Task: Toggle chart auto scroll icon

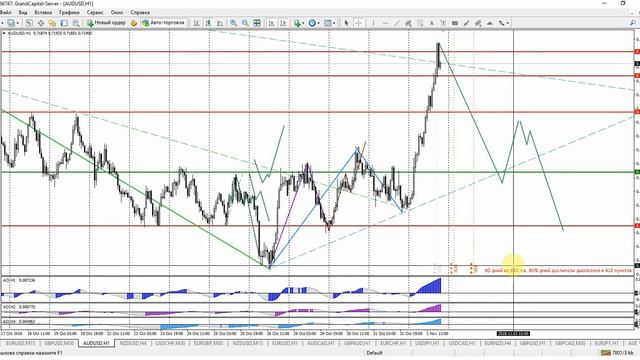Action: click(x=271, y=23)
